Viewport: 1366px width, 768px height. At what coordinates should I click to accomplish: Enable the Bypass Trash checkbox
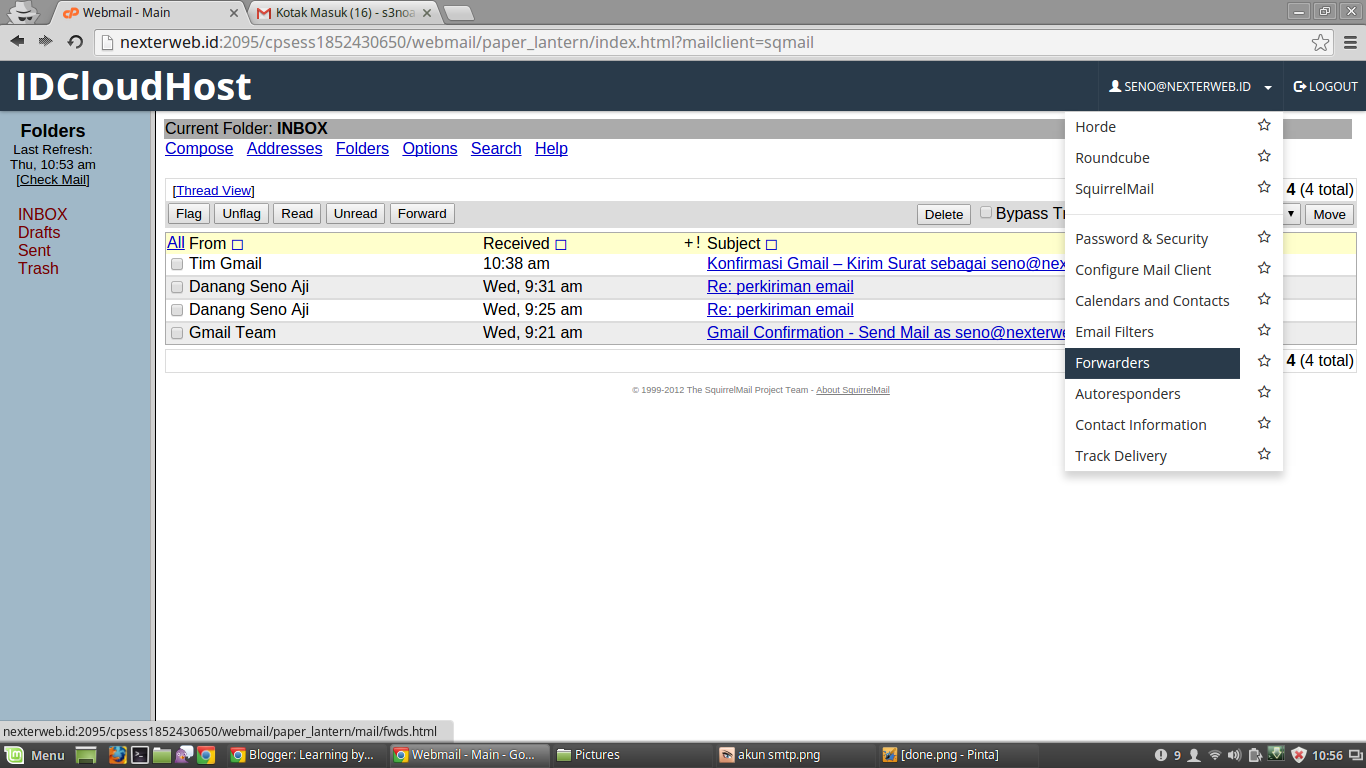pyautogui.click(x=985, y=212)
